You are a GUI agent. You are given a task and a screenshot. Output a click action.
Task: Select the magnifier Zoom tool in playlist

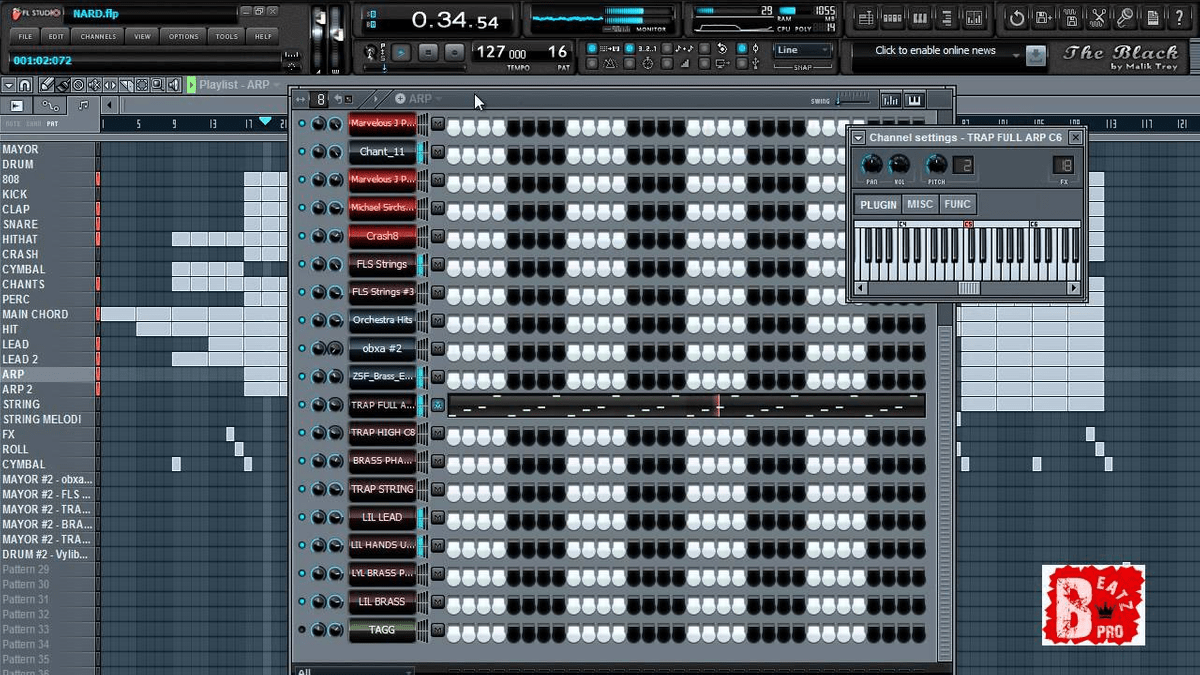[158, 85]
